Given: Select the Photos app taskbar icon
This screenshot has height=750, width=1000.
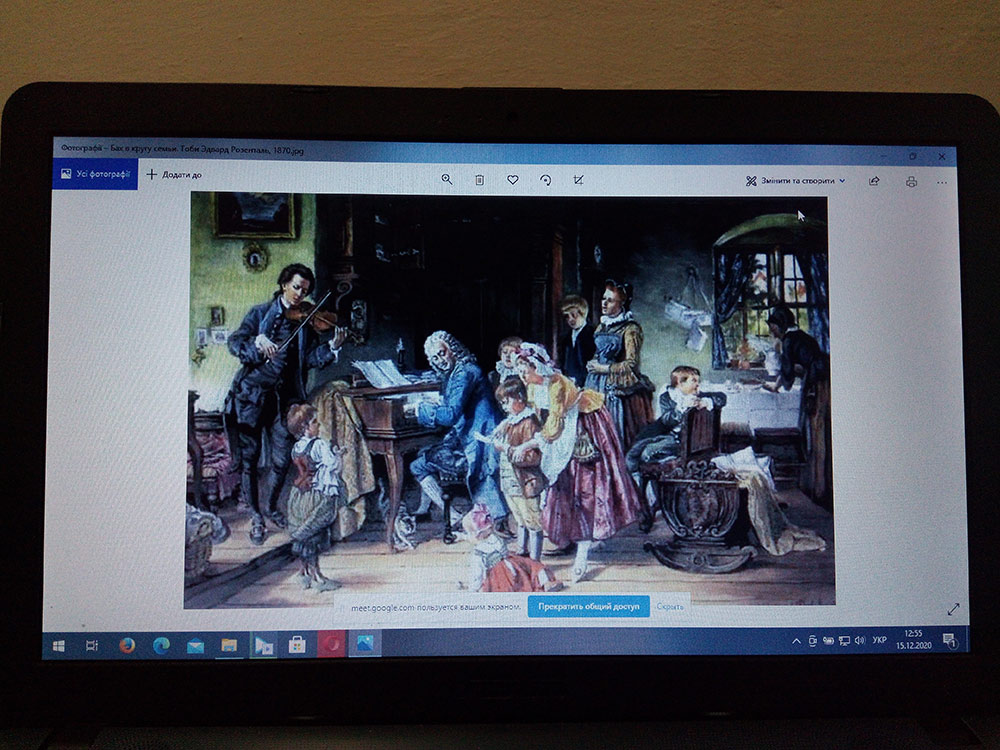Looking at the screenshot, I should [365, 644].
